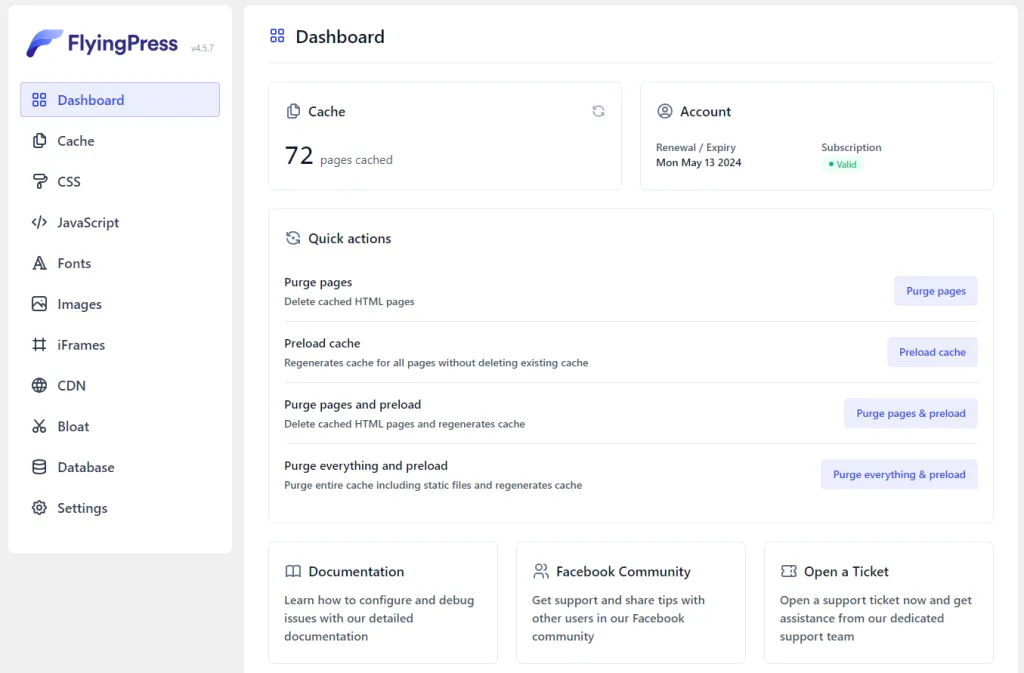1024x673 pixels.
Task: Click the CSS paint roller icon
Action: click(39, 182)
